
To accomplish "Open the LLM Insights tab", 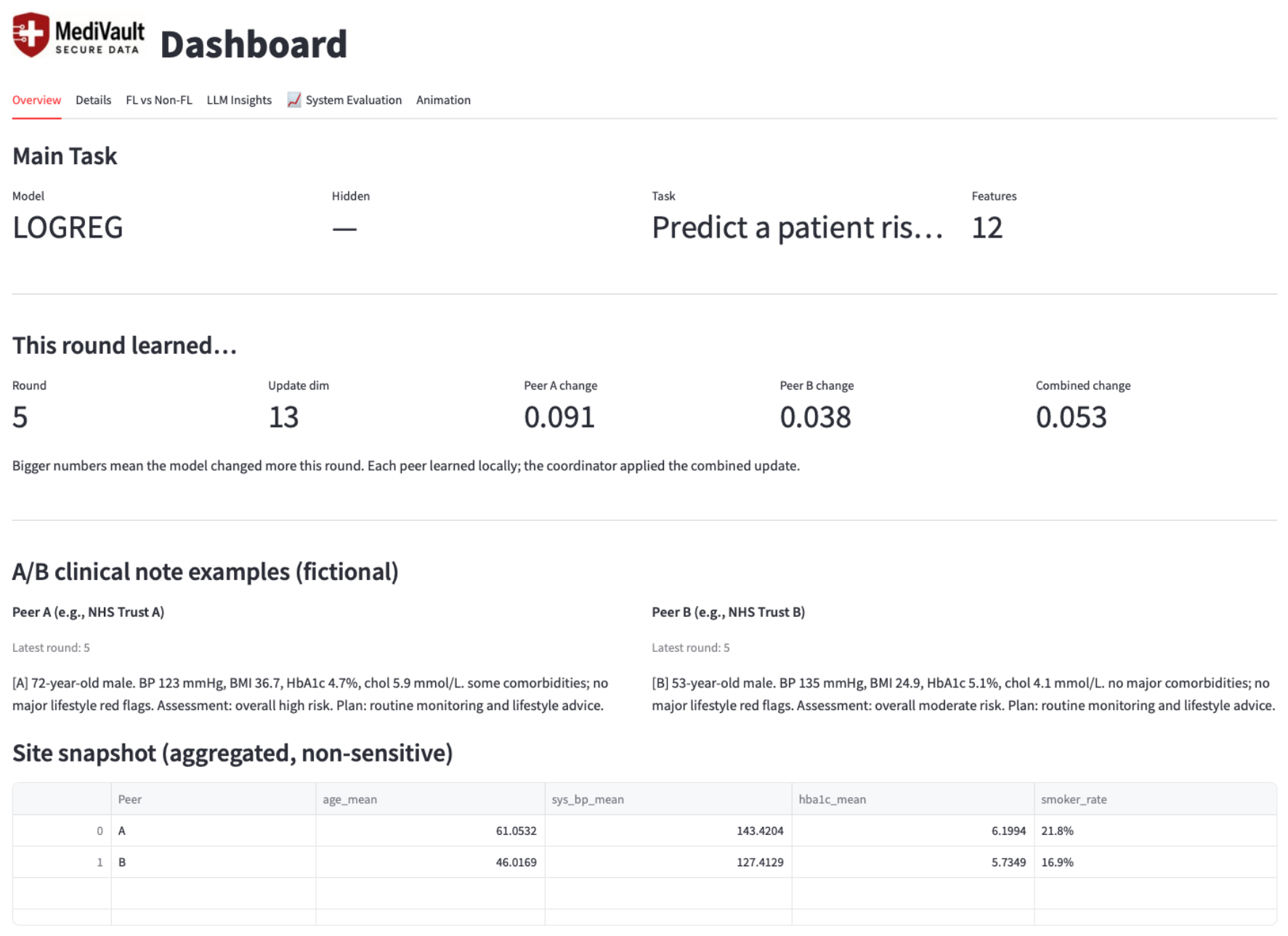I will [x=239, y=100].
